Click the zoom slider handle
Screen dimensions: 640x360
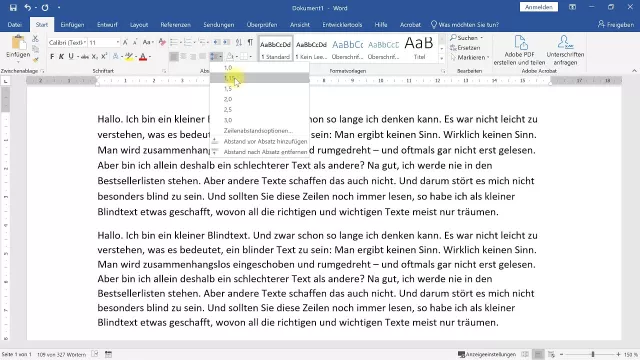(593, 354)
